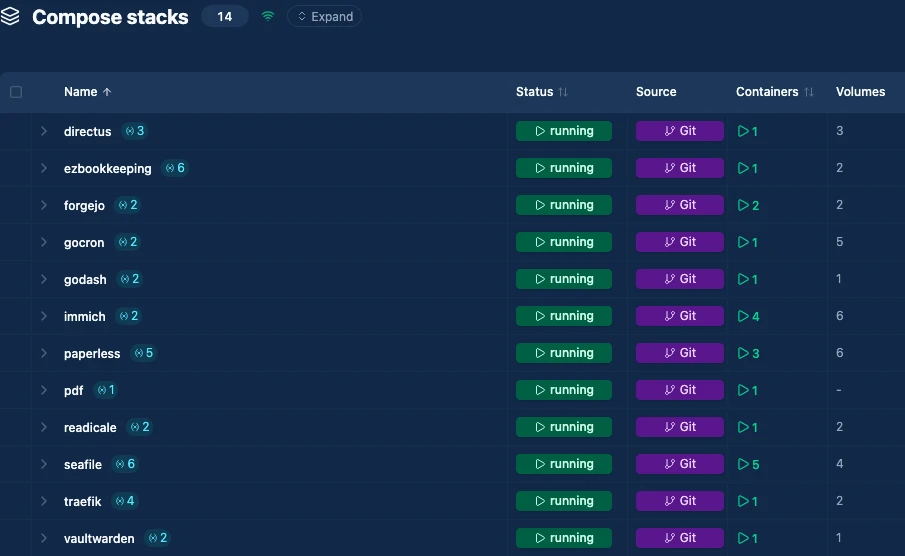Click the green live connection indicator icon
Screen dimensions: 905x556
click(x=268, y=17)
